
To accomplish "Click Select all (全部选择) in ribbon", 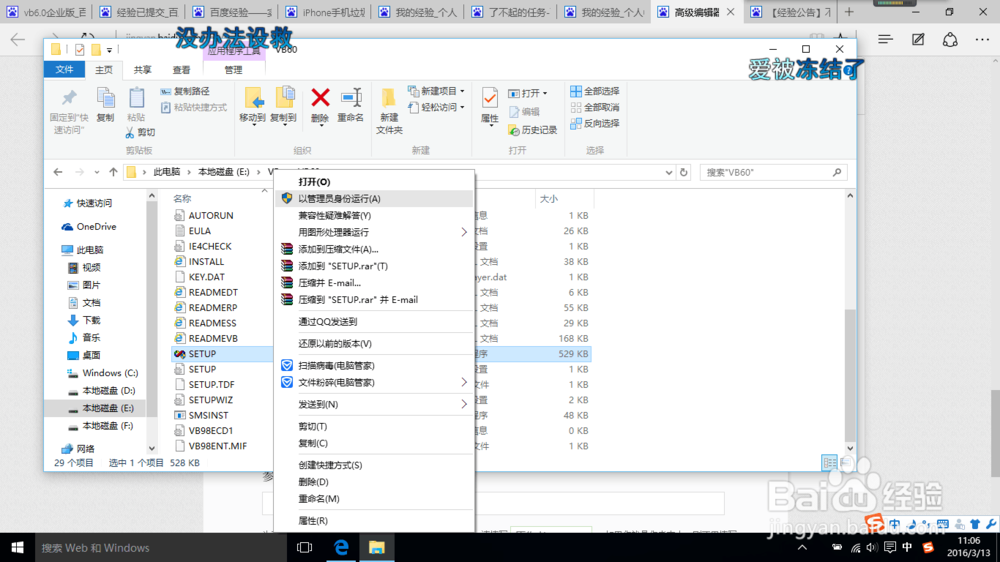I will (594, 91).
